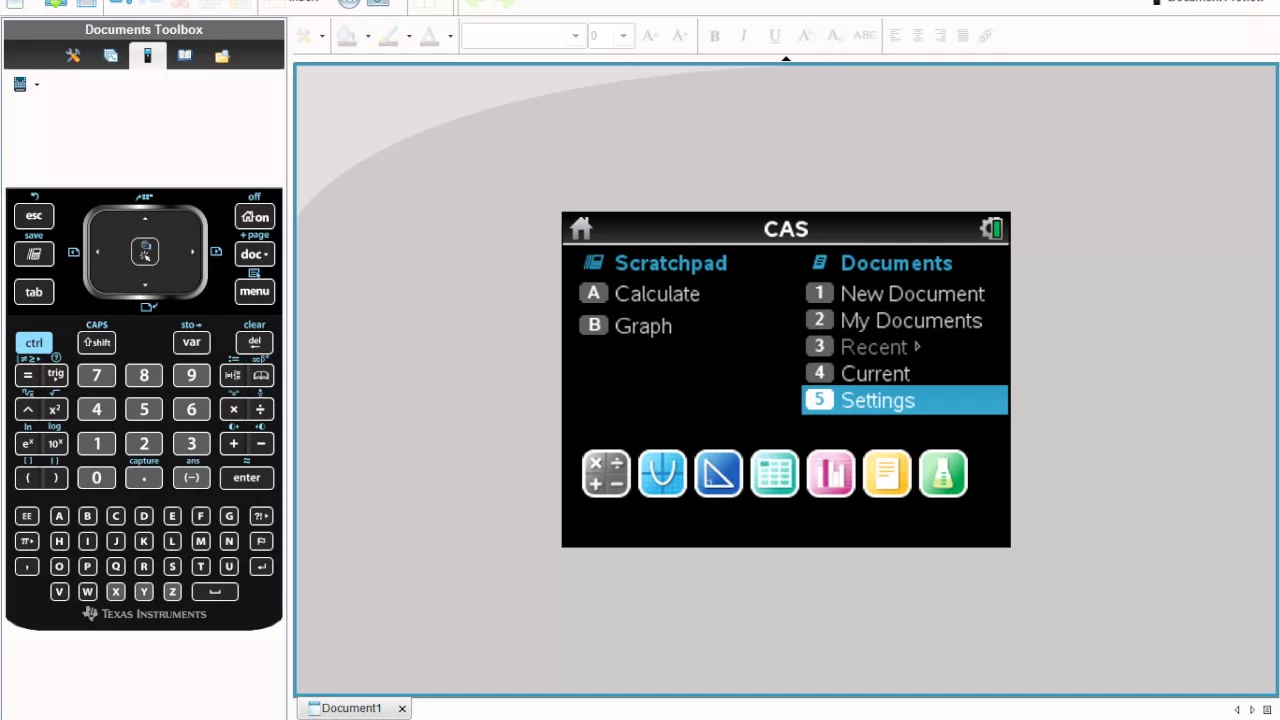
Task: Click the doc key on the keypad
Action: 254,254
